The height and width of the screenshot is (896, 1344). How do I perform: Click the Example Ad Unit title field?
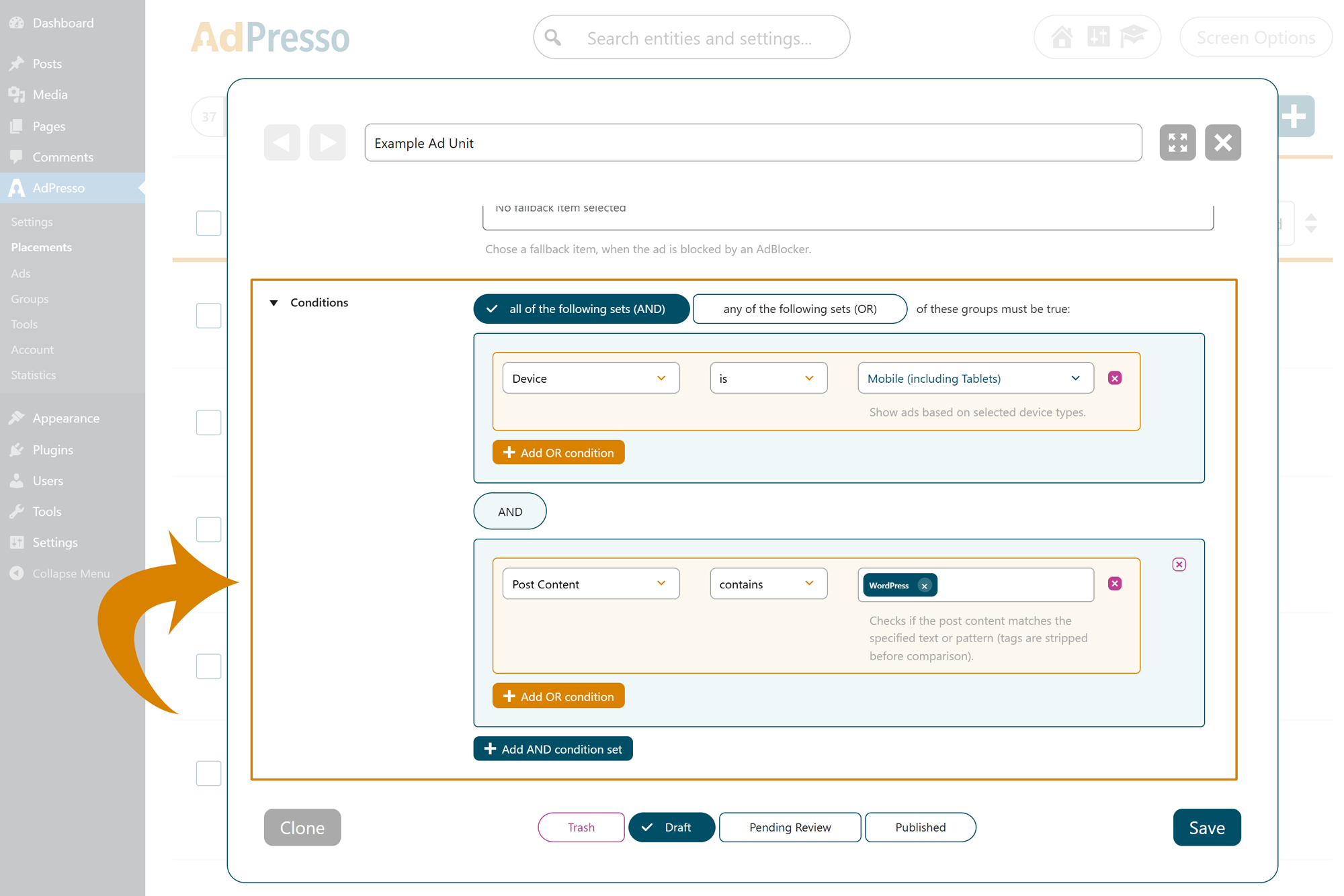click(x=753, y=143)
